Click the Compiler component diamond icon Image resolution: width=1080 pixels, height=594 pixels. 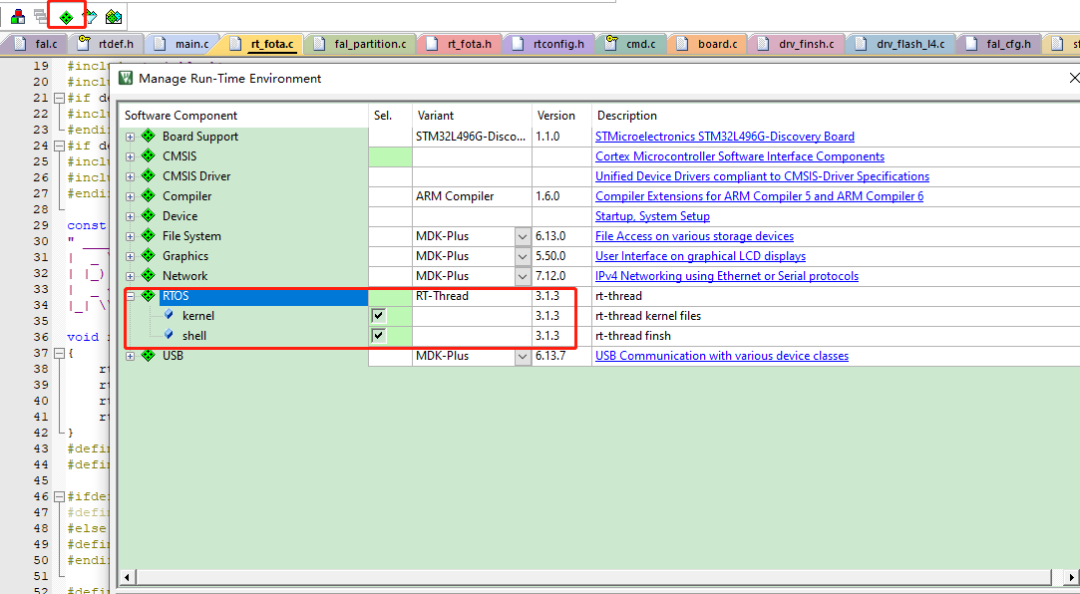point(148,196)
